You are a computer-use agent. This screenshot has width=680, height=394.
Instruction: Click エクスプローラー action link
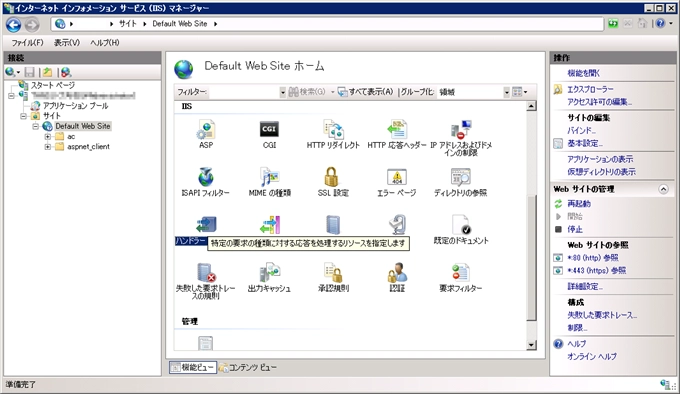(590, 89)
